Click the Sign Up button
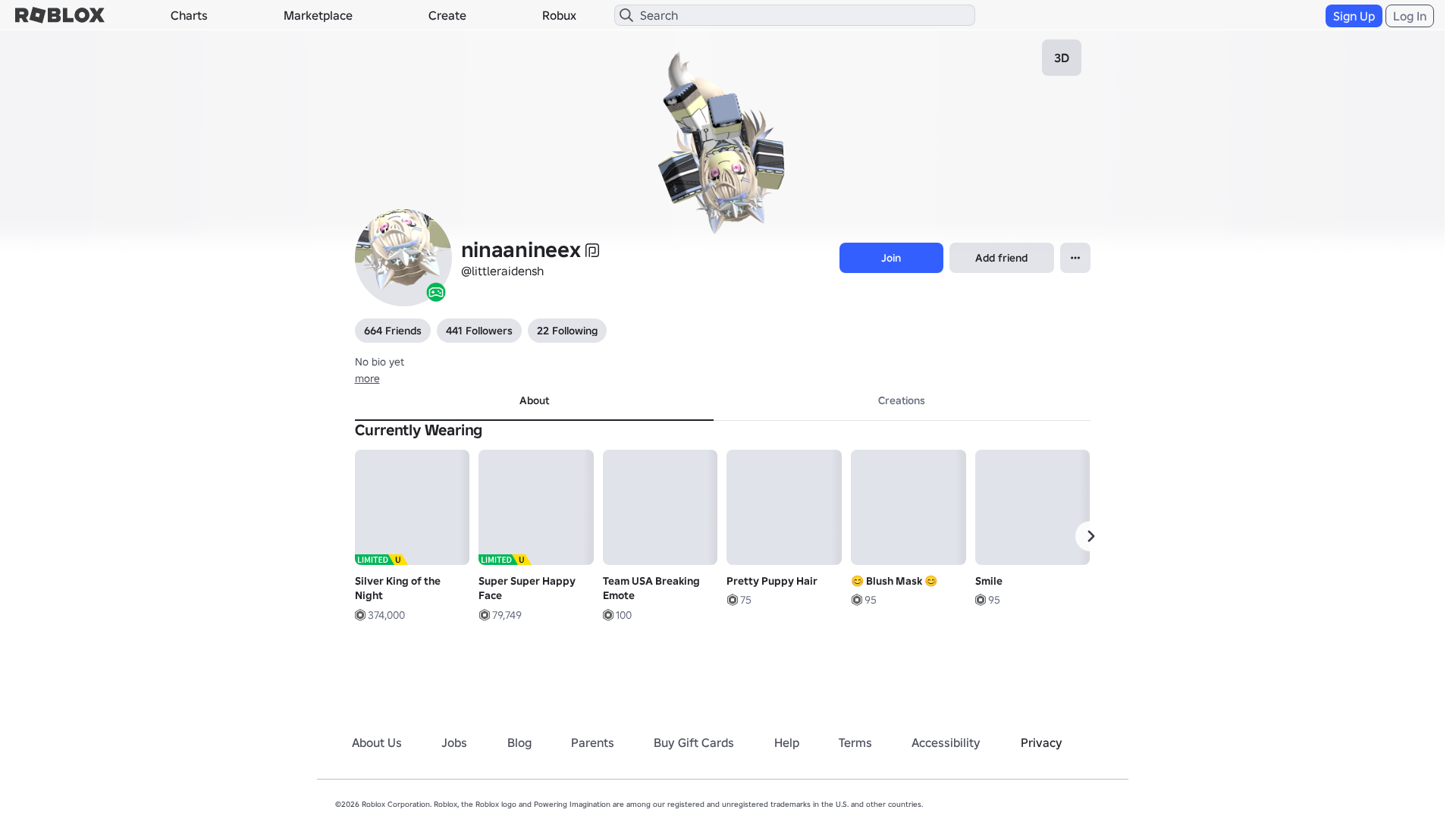 (x=1354, y=16)
